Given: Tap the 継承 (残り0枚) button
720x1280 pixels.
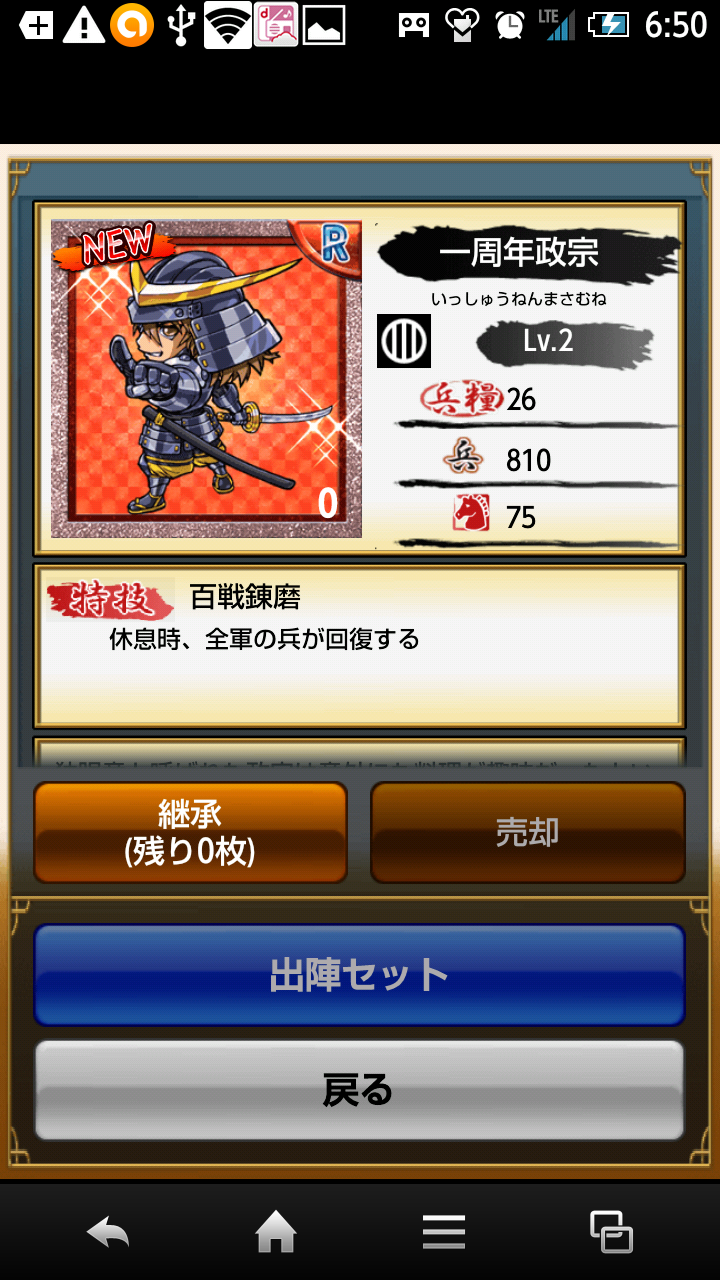Looking at the screenshot, I should point(190,832).
